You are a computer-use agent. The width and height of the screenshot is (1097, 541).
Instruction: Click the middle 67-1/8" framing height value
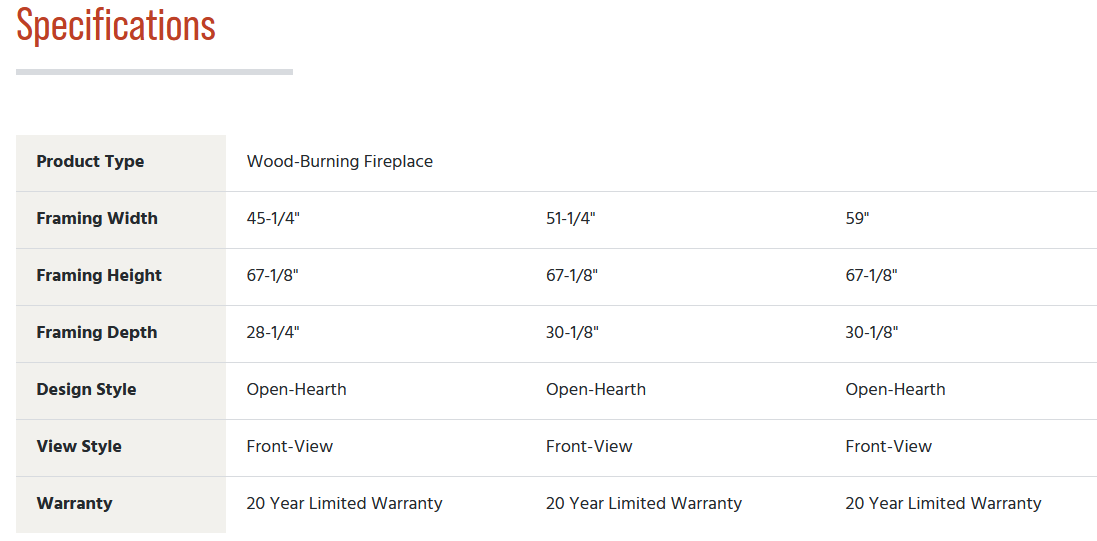pos(572,276)
